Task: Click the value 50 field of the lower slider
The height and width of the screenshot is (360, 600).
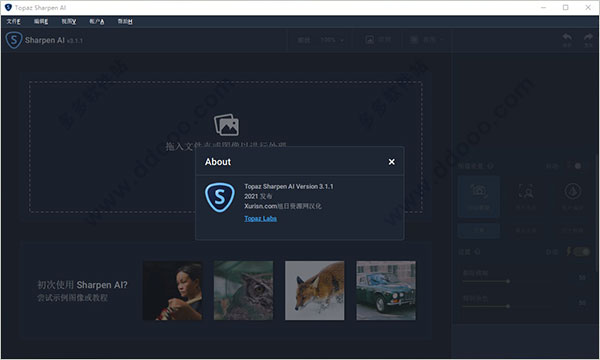Action: 582,303
